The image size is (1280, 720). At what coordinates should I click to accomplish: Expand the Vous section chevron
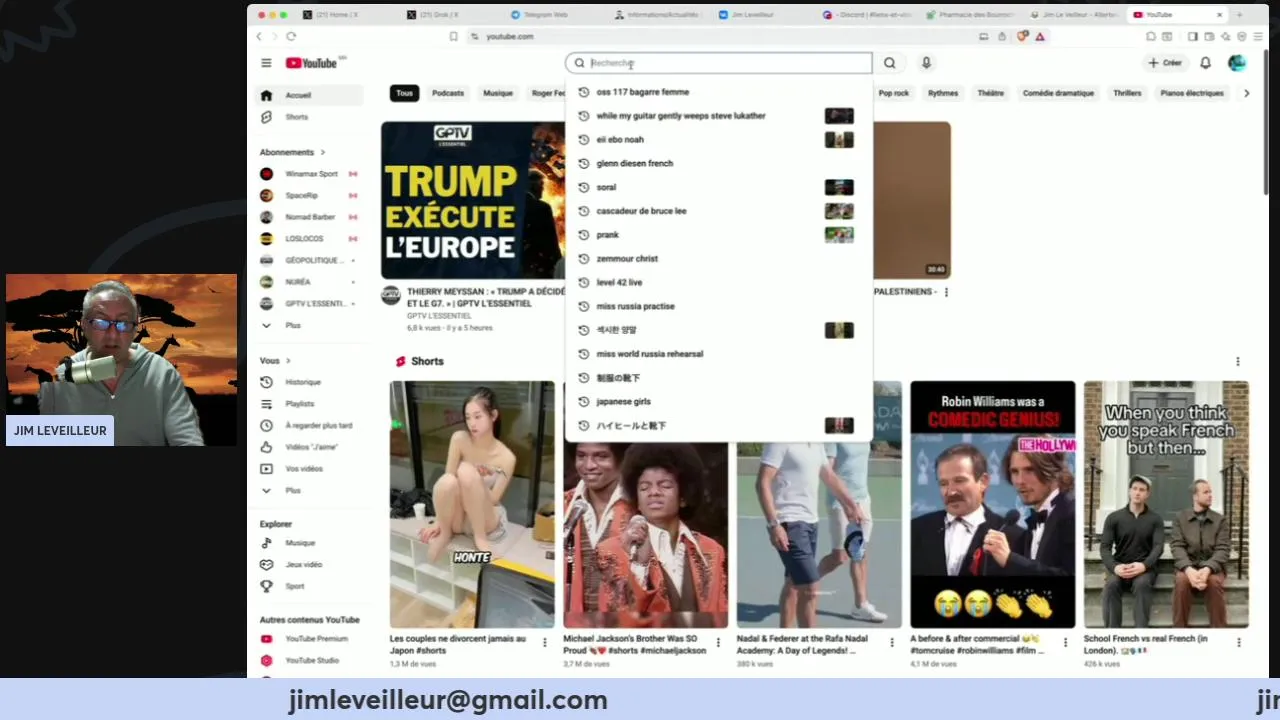pos(288,361)
